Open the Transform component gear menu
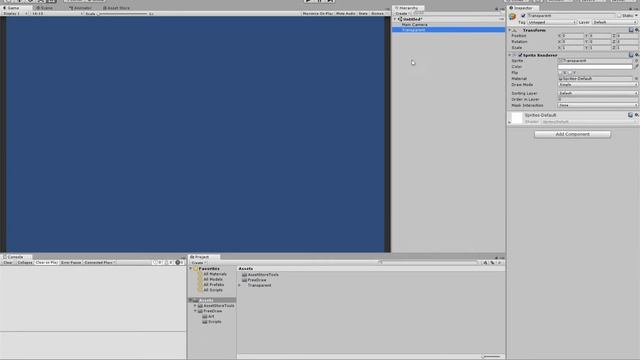 coord(636,30)
